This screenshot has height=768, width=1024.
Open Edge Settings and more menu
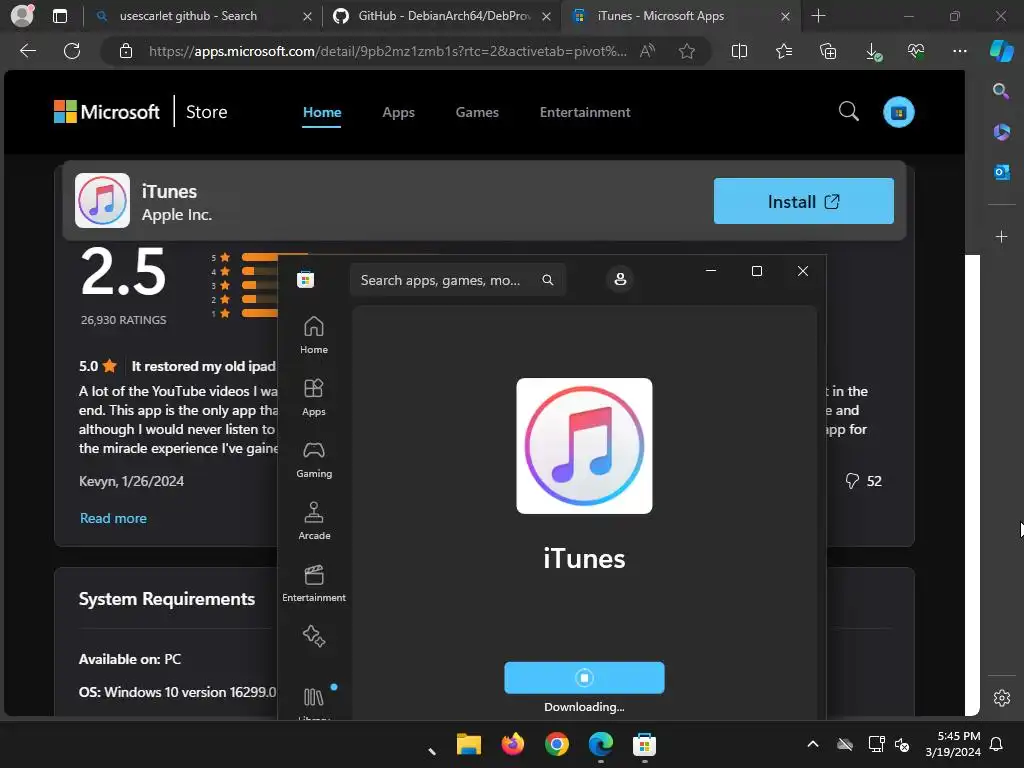(959, 51)
